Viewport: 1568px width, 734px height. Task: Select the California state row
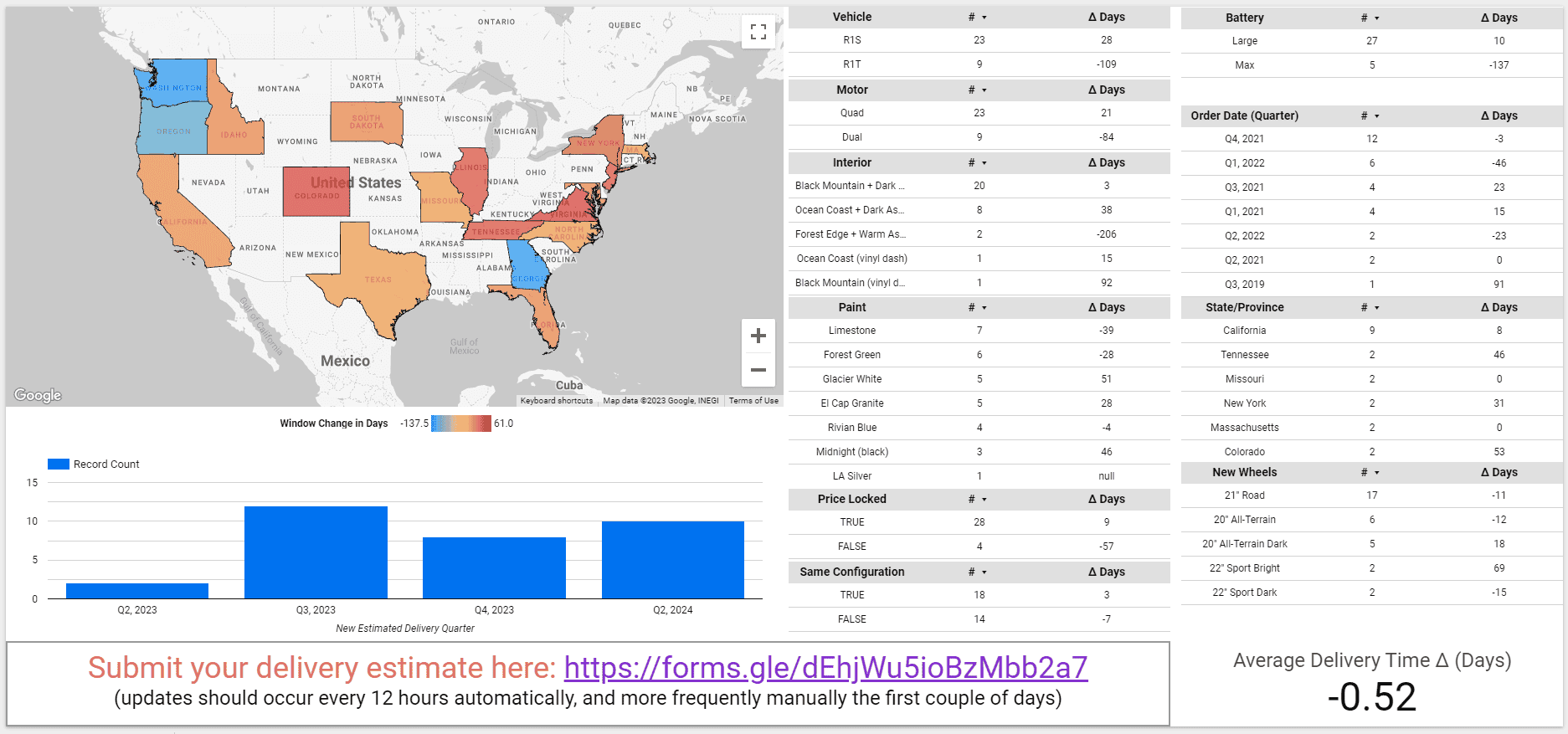1372,331
